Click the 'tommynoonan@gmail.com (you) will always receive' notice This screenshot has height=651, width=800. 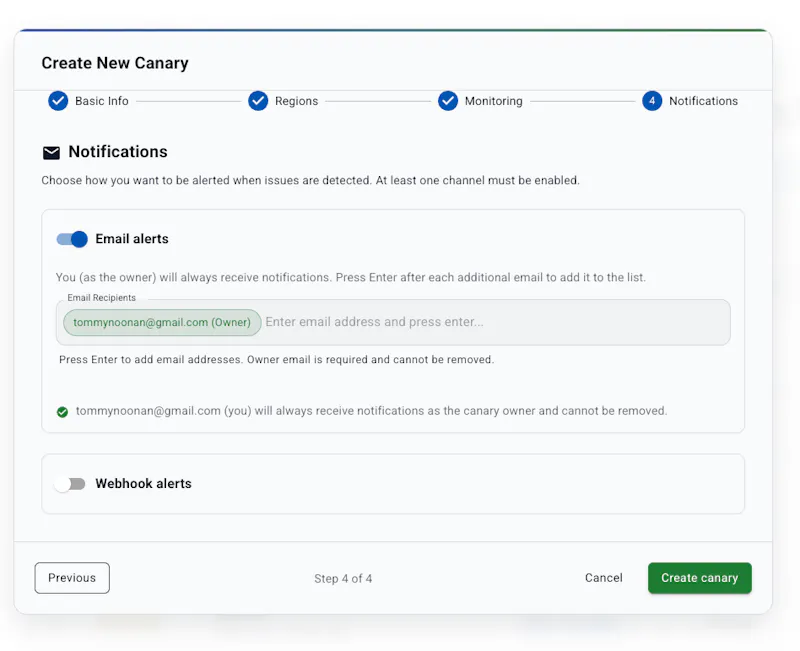[371, 411]
